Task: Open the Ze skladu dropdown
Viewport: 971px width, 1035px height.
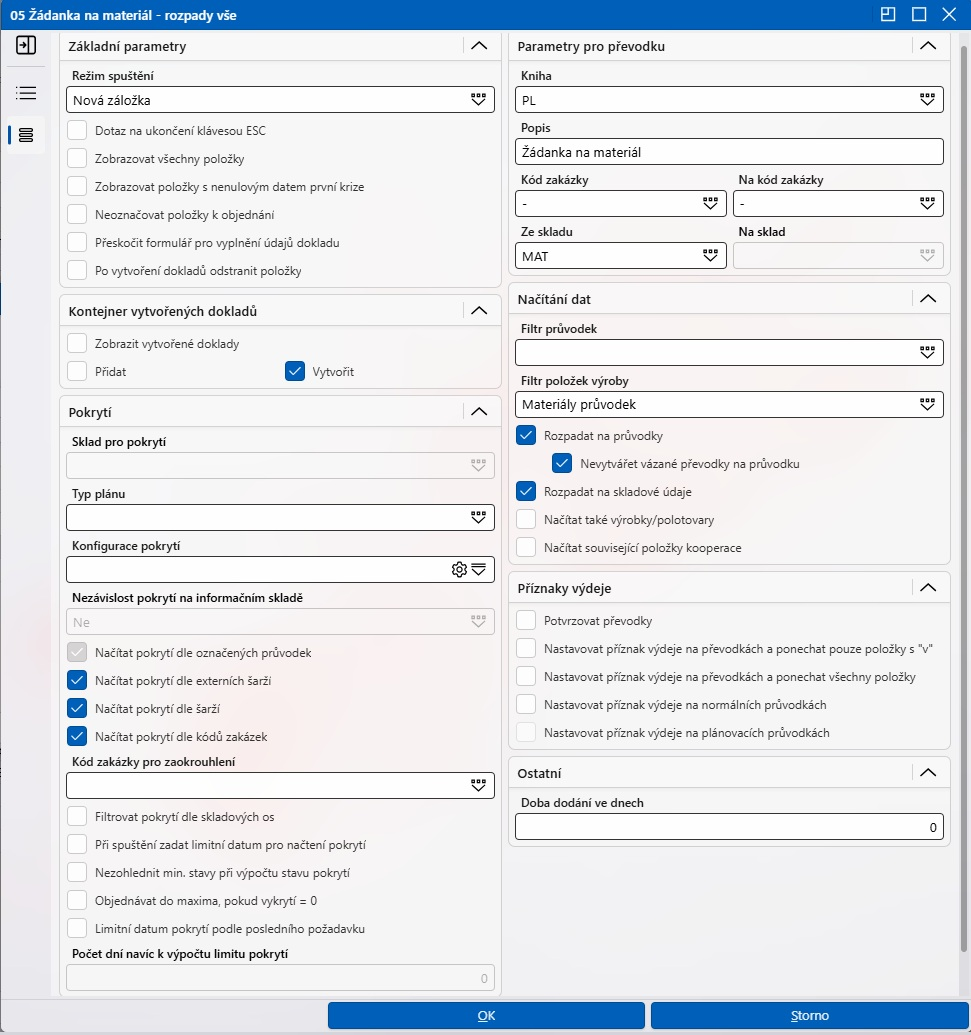Action: click(710, 256)
